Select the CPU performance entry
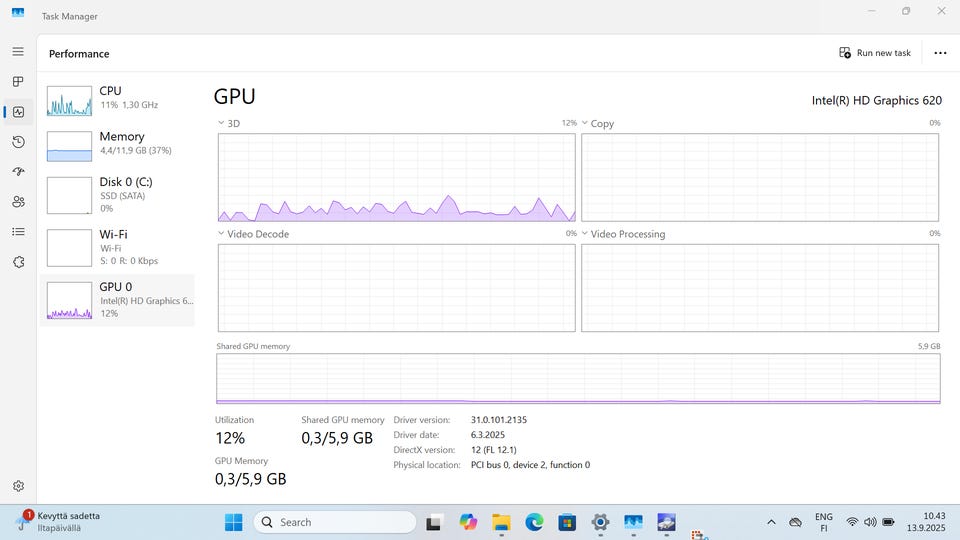 118,100
